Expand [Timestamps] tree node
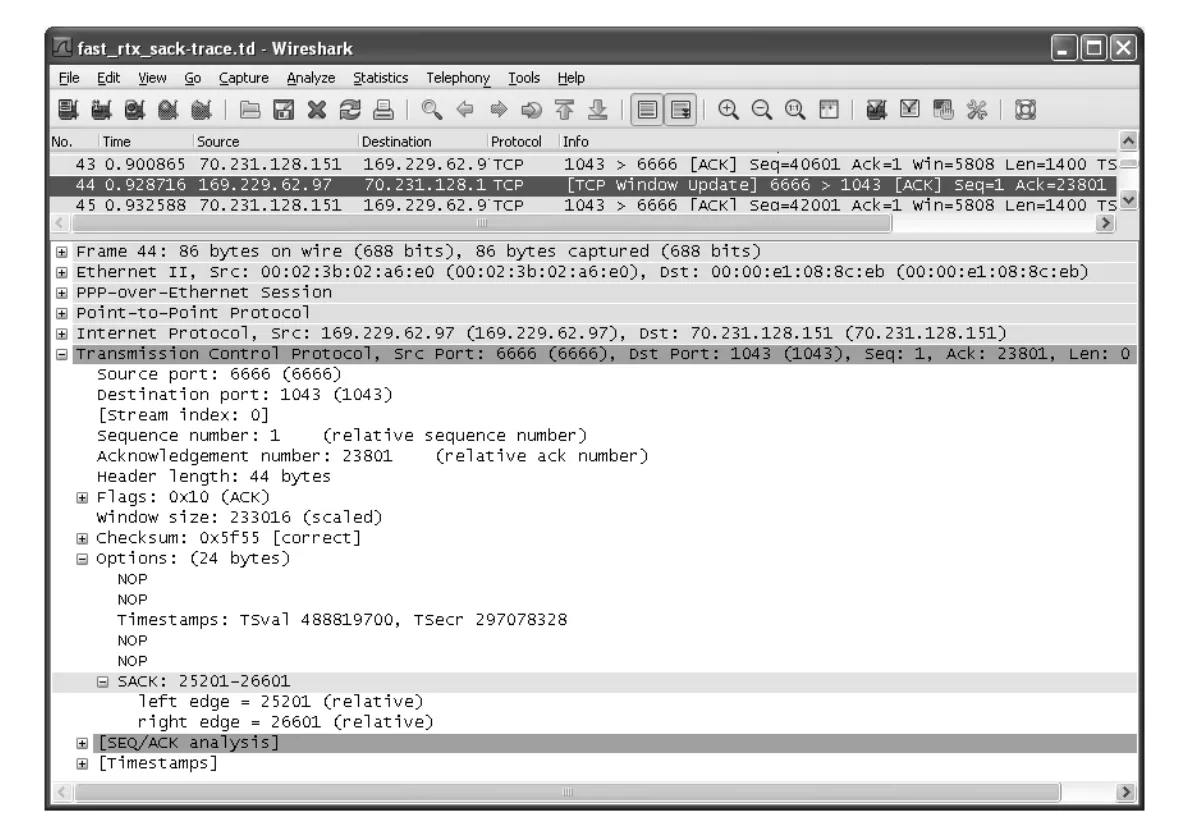 coord(83,764)
